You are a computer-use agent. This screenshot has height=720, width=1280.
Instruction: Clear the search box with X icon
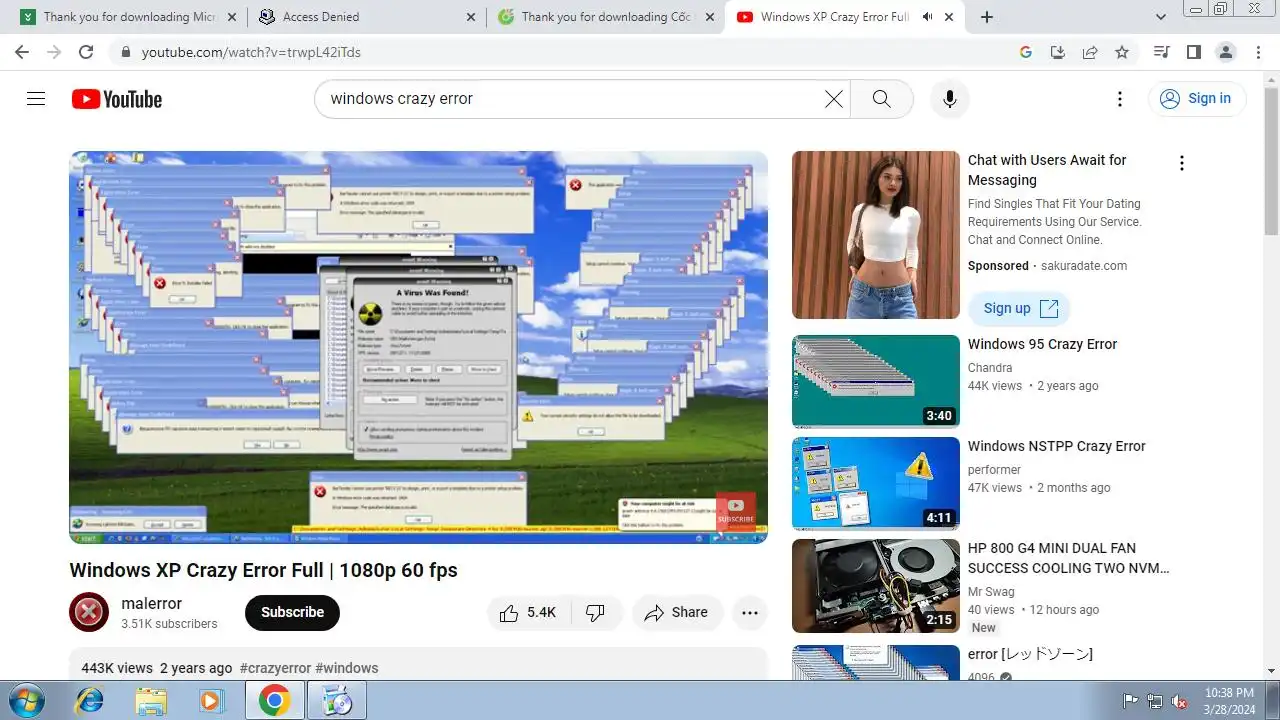point(834,98)
